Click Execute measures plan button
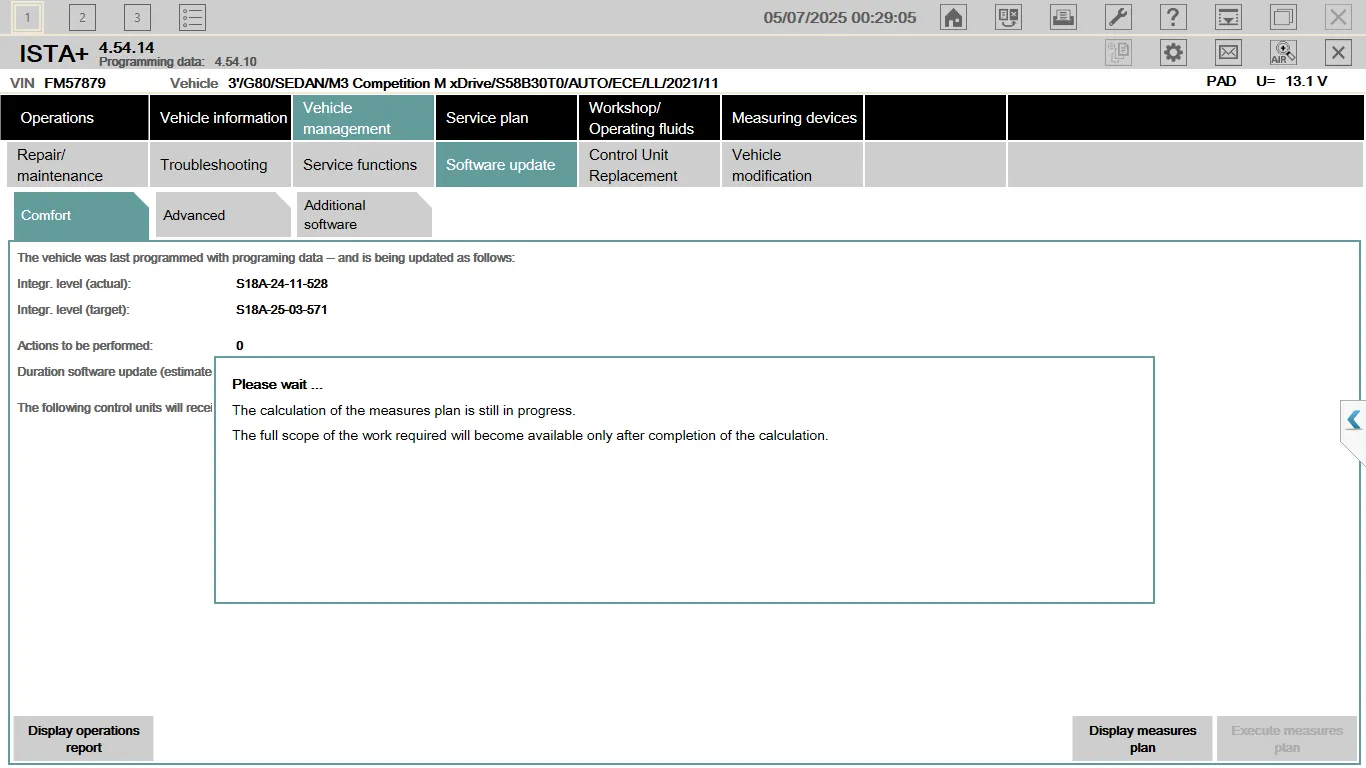Screen dimensions: 1366x768 click(x=1287, y=739)
